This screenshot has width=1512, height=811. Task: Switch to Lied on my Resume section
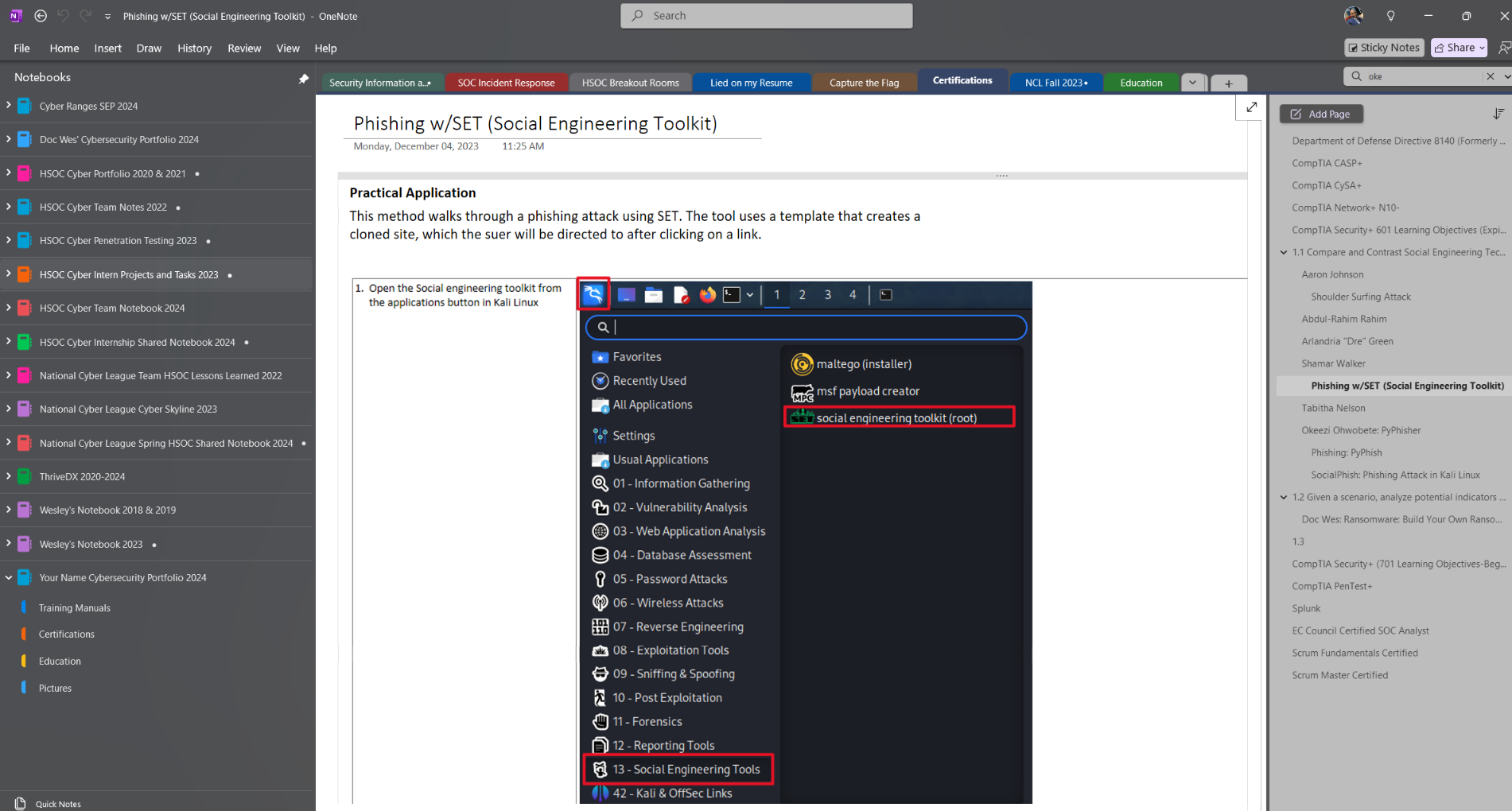point(751,83)
